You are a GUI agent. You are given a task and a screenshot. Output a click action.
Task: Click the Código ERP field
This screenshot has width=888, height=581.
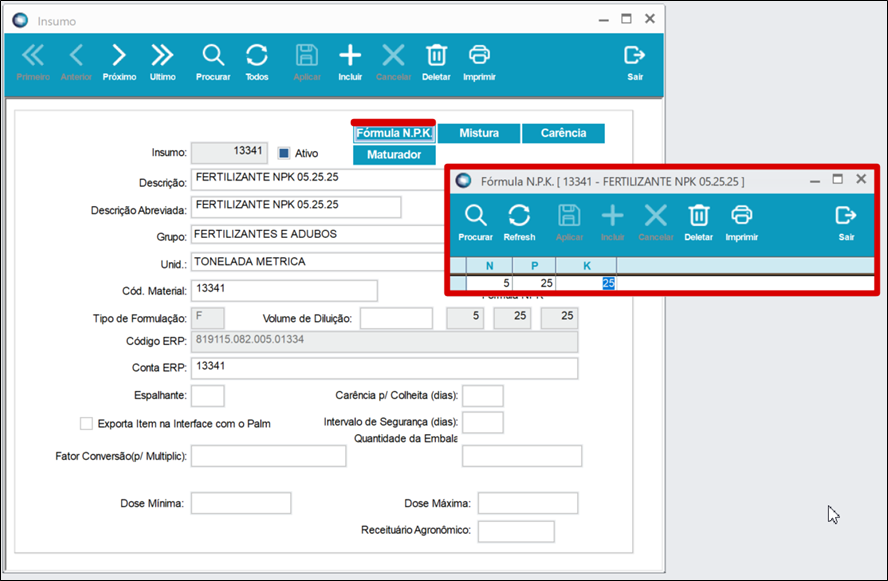[385, 341]
